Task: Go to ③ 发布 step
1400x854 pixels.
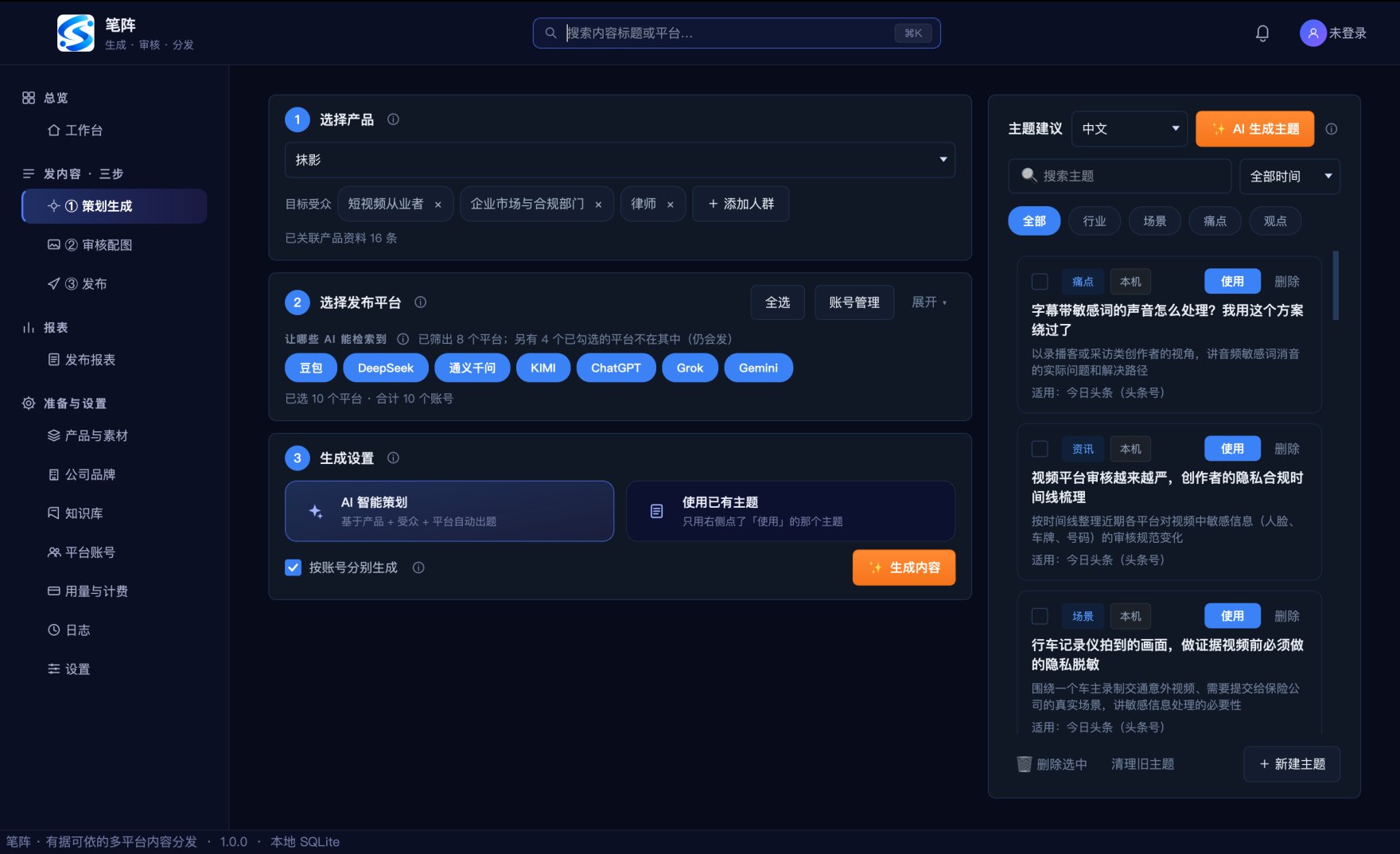Action: point(114,283)
